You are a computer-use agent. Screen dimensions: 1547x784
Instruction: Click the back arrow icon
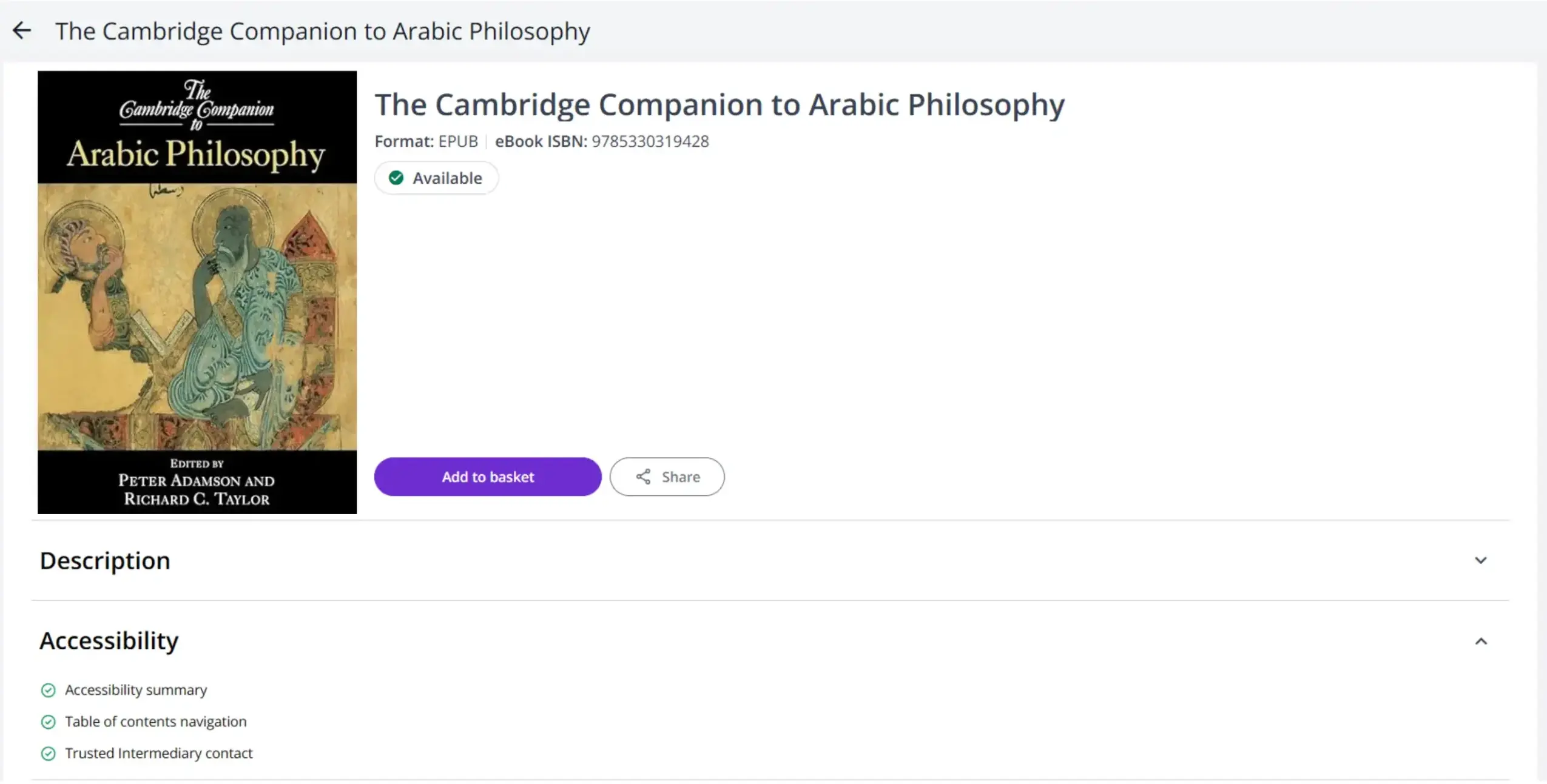pyautogui.click(x=22, y=30)
